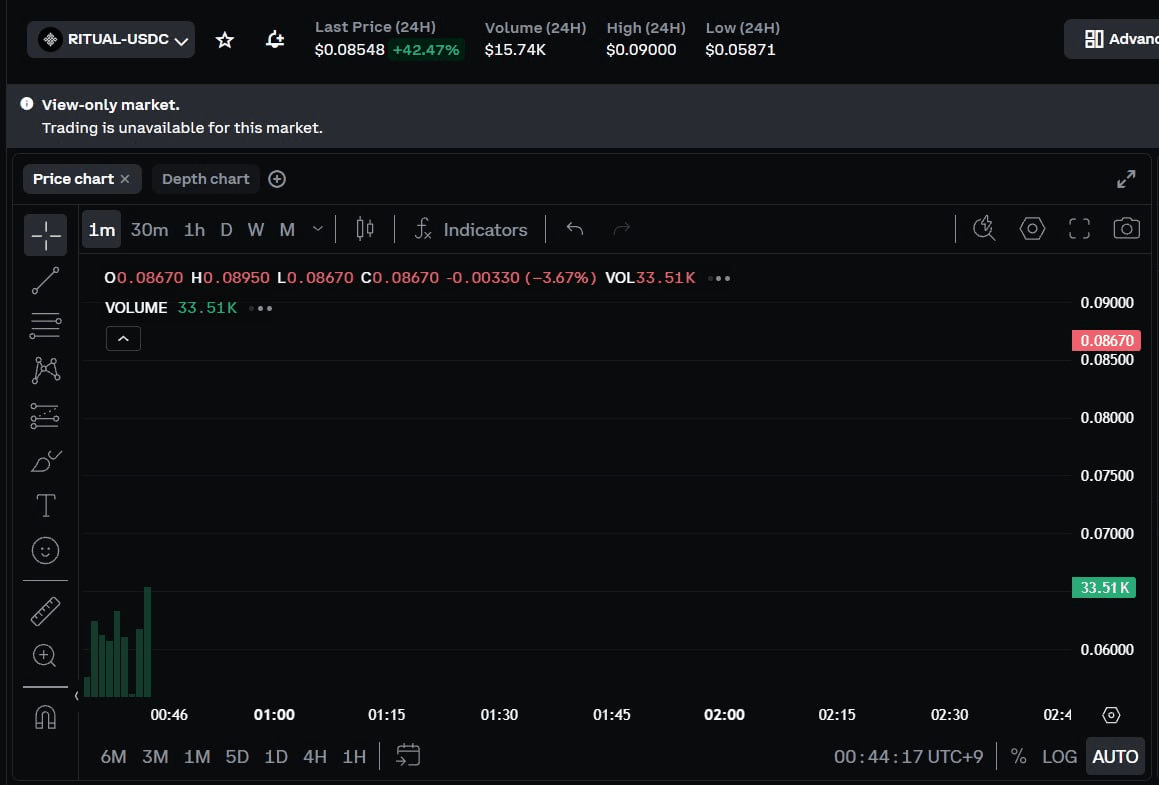The image size is (1159, 785).
Task: Open the go to date calendar
Action: click(x=408, y=755)
